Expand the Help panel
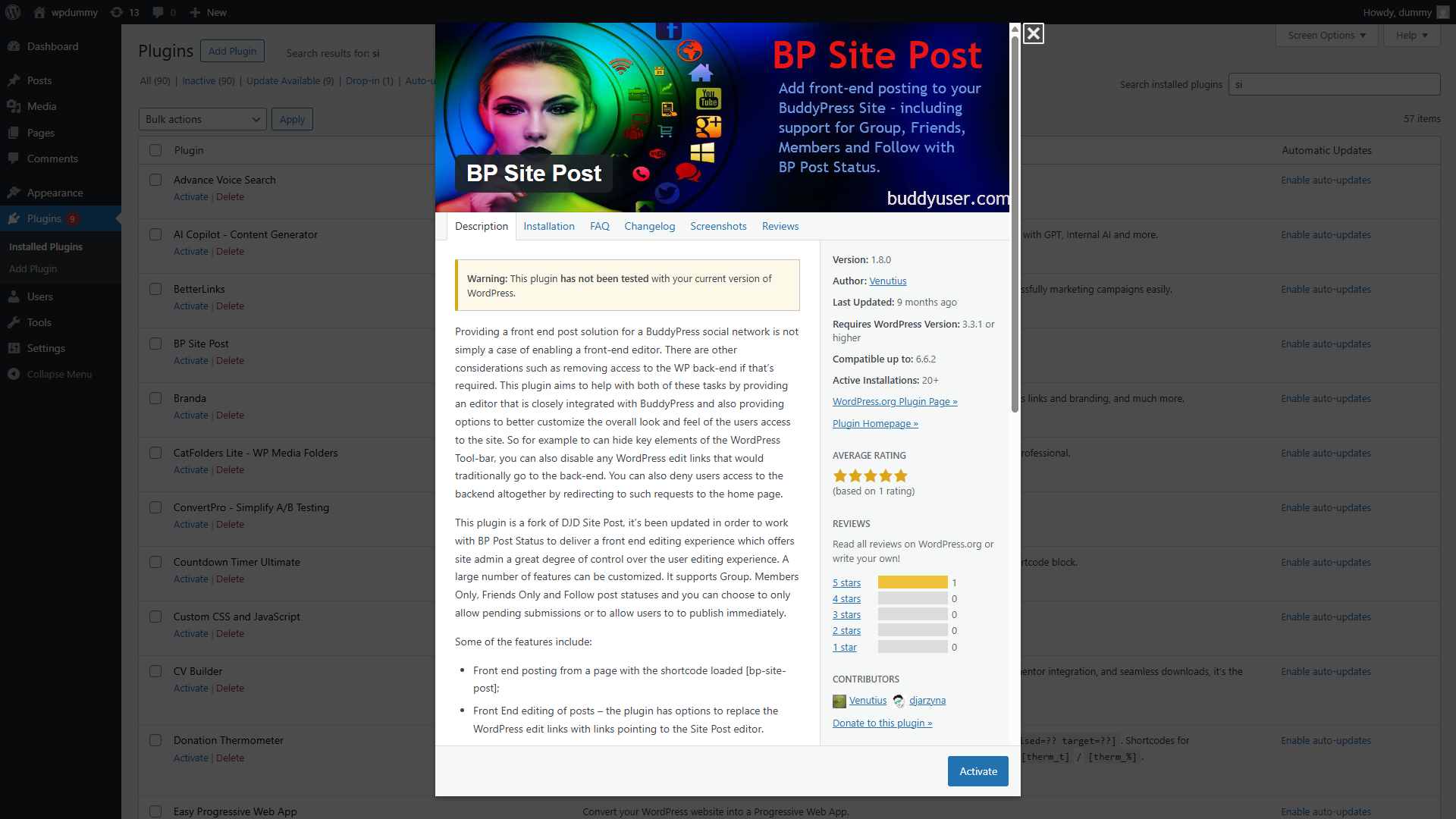Screen dimensions: 1456x819 click(1411, 35)
